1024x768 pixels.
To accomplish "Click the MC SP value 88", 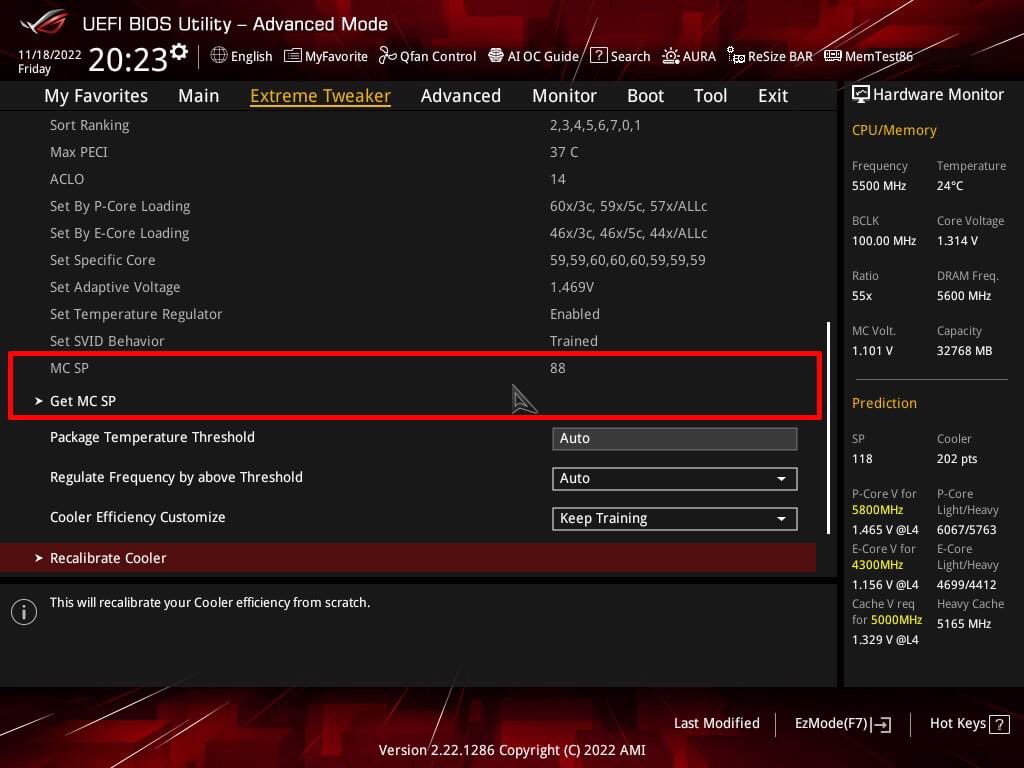I will [x=558, y=368].
